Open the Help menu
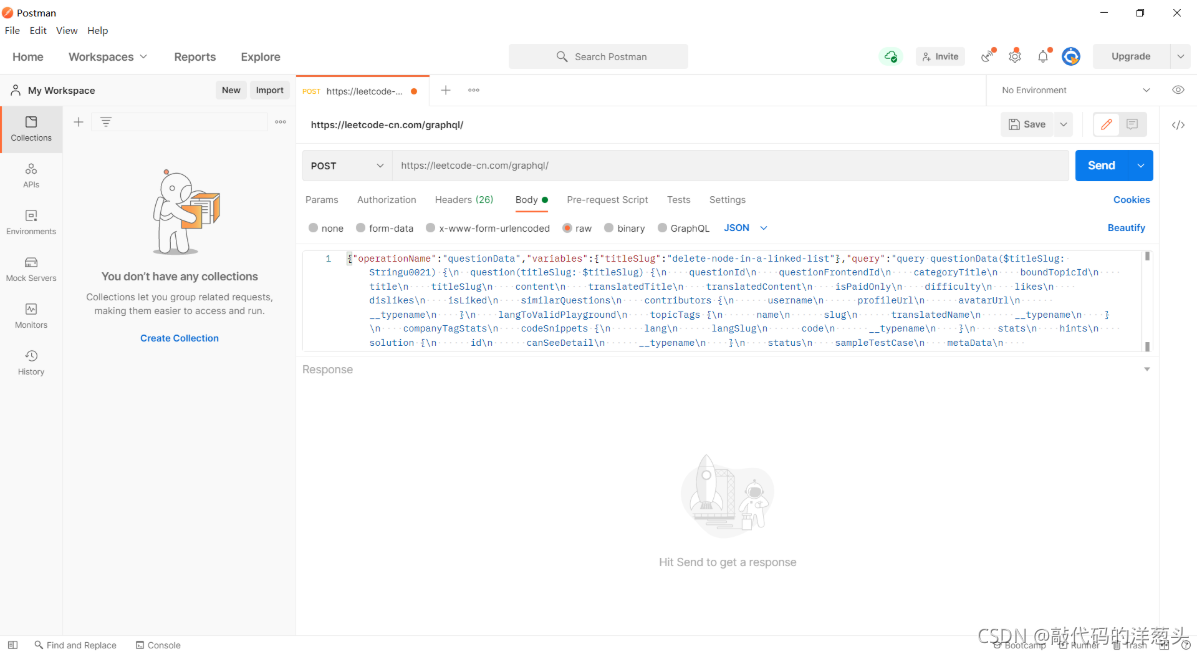1204x654 pixels. tap(97, 31)
